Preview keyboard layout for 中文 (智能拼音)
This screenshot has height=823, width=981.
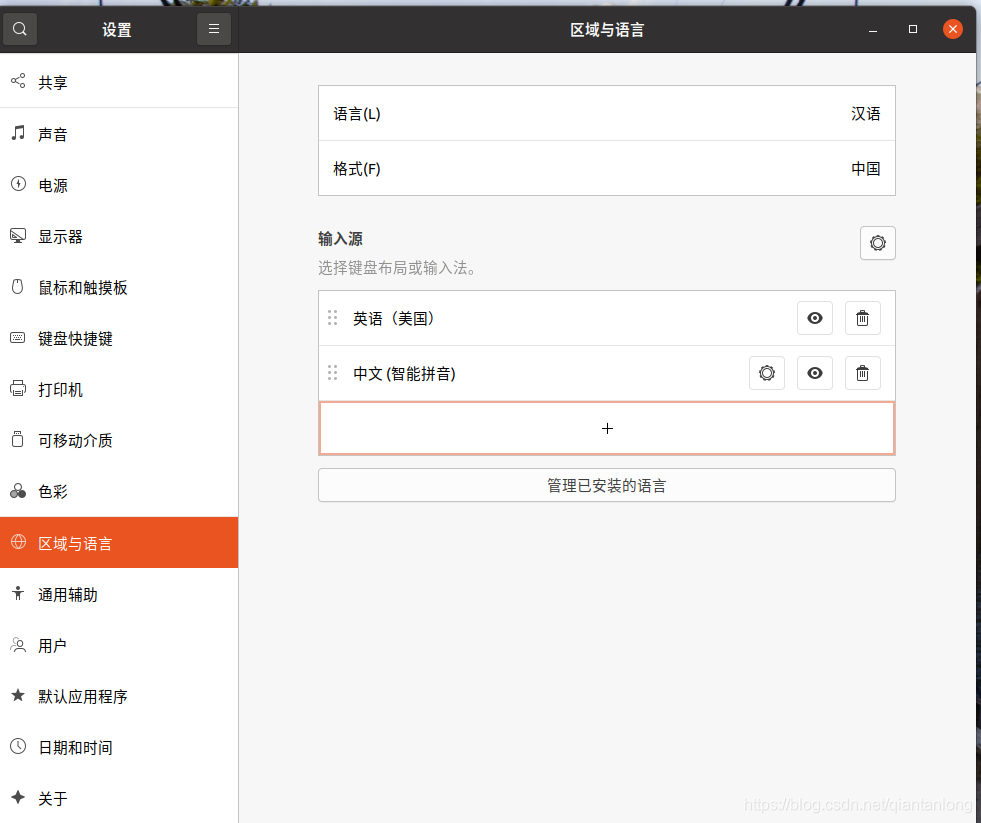point(814,373)
